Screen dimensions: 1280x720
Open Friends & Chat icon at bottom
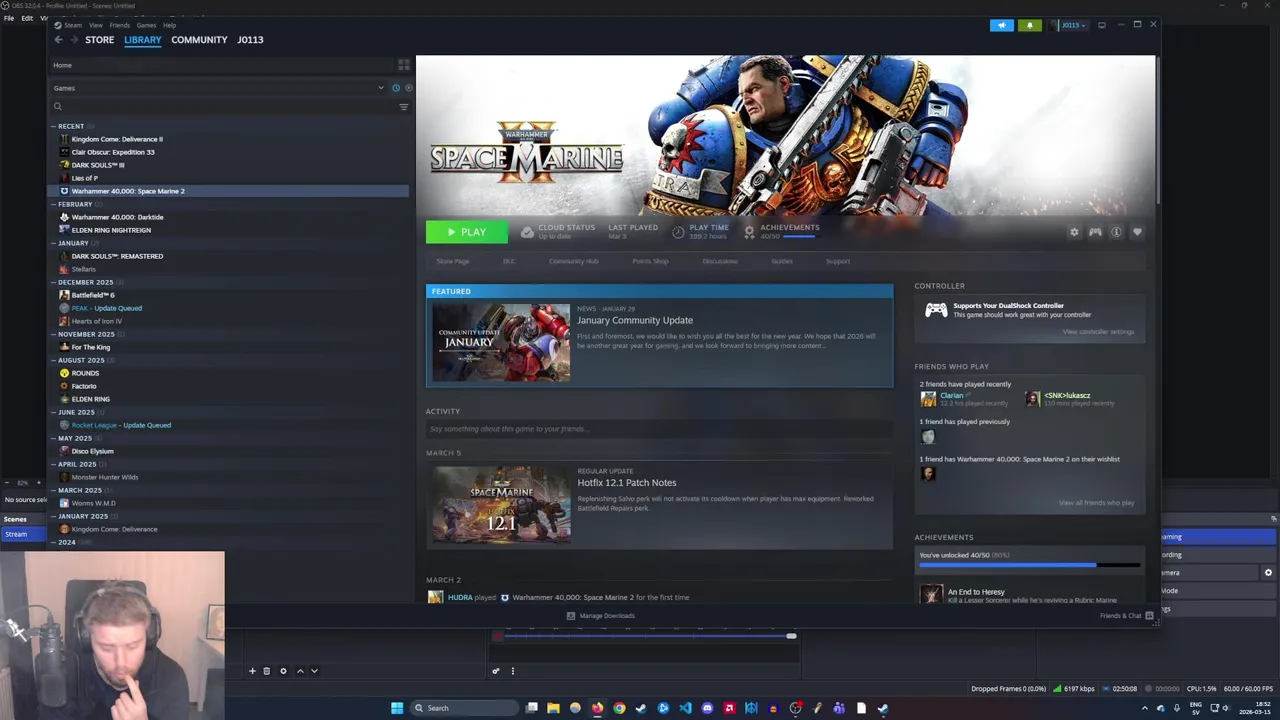1149,616
